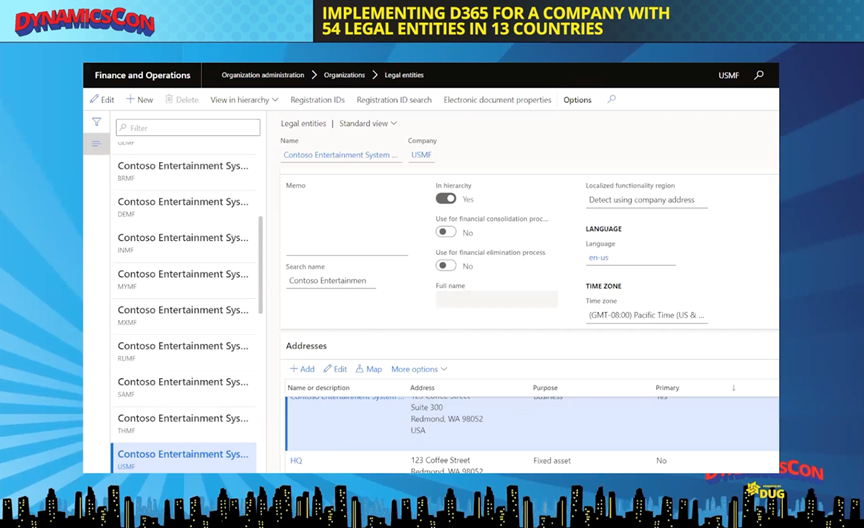This screenshot has height=528, width=864.
Task: Expand the View in hierarchy dropdown
Action: point(244,100)
